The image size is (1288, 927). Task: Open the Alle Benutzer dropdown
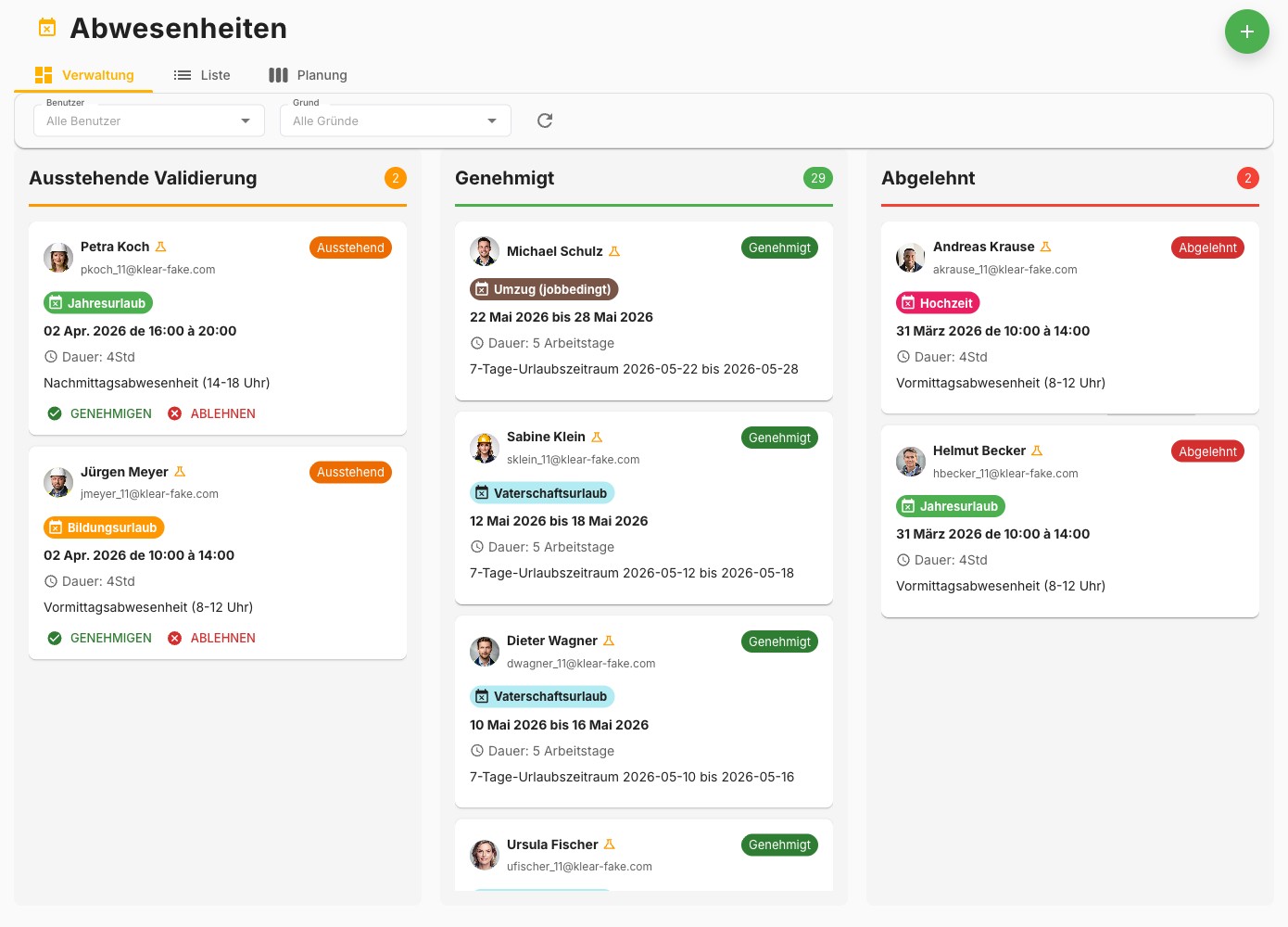pyautogui.click(x=148, y=121)
